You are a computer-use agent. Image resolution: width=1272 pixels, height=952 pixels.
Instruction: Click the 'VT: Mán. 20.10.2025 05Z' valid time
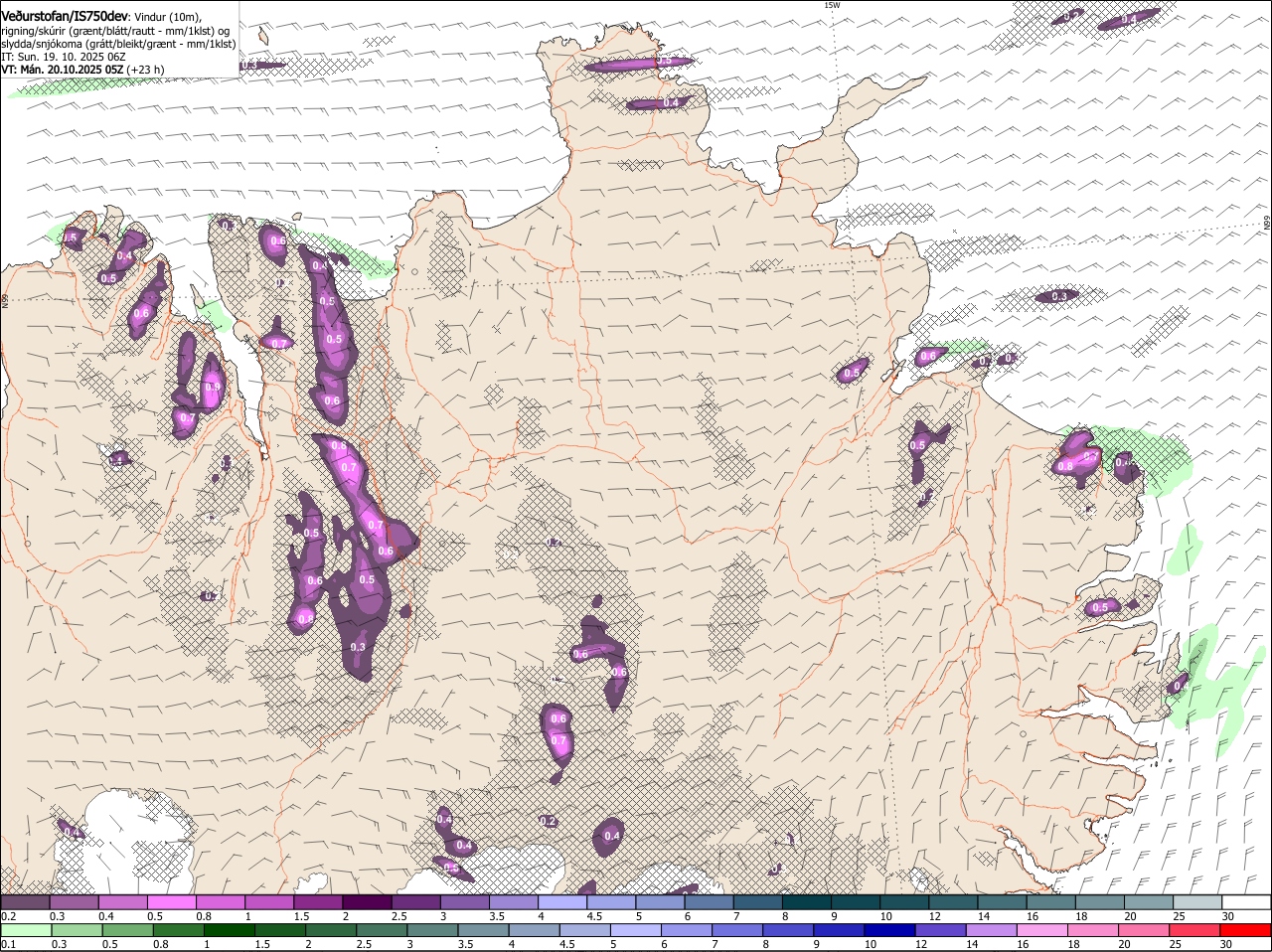click(x=62, y=70)
